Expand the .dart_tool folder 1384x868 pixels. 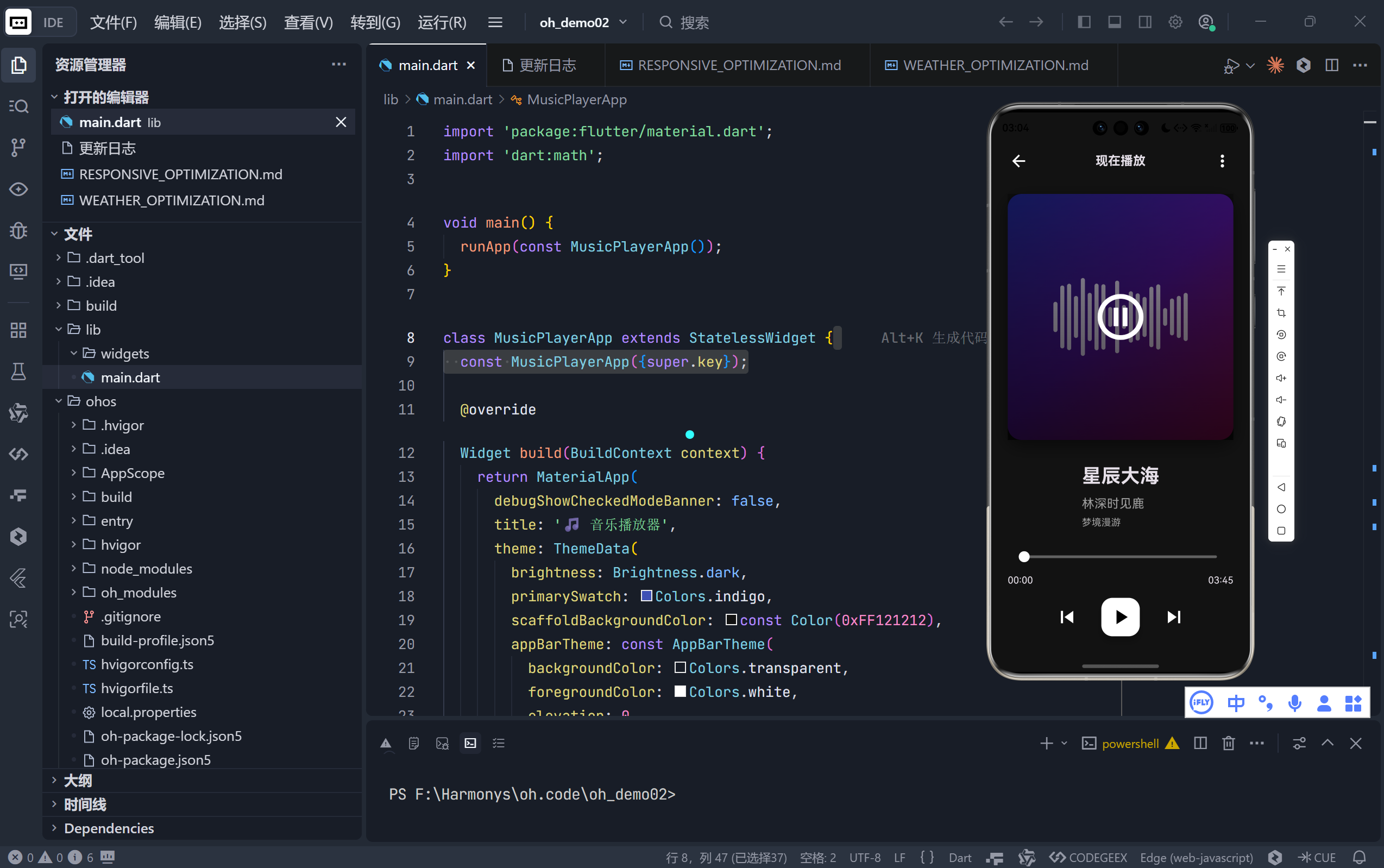point(115,258)
